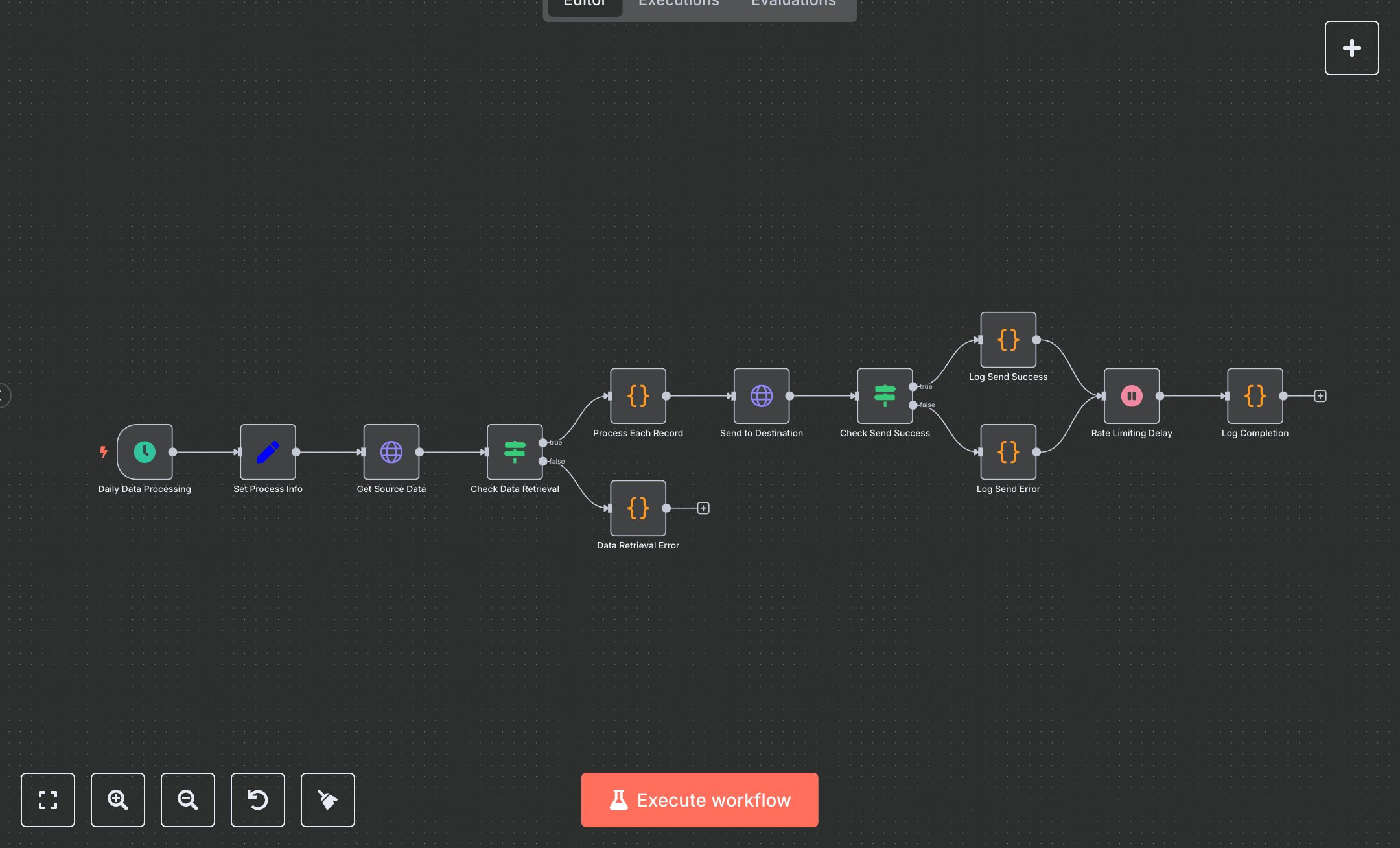Zoom out of the workflow canvas

pyautogui.click(x=187, y=800)
